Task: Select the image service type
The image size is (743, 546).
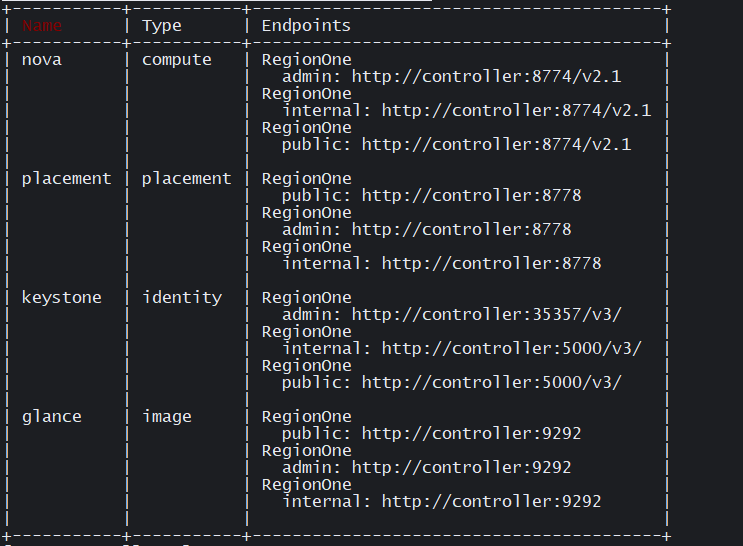Action: pos(167,417)
